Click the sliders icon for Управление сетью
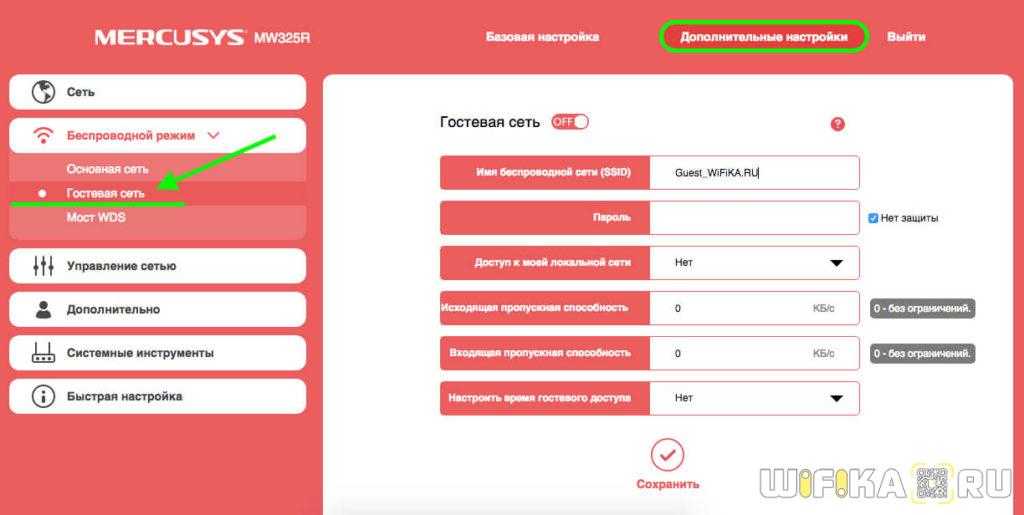Image resolution: width=1024 pixels, height=515 pixels. 43,266
